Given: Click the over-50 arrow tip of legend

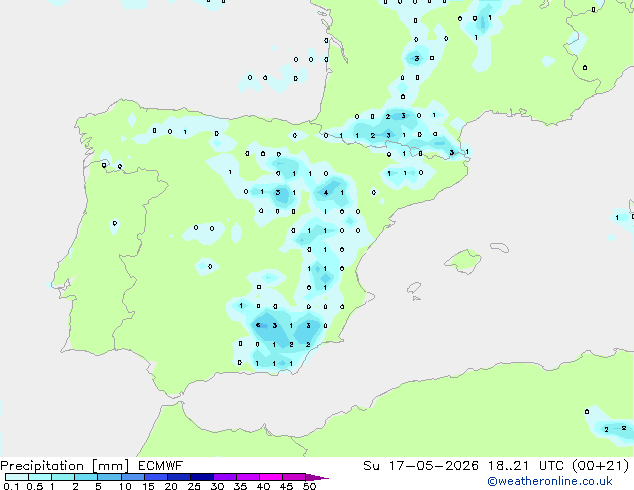Looking at the screenshot, I should click(x=317, y=477).
